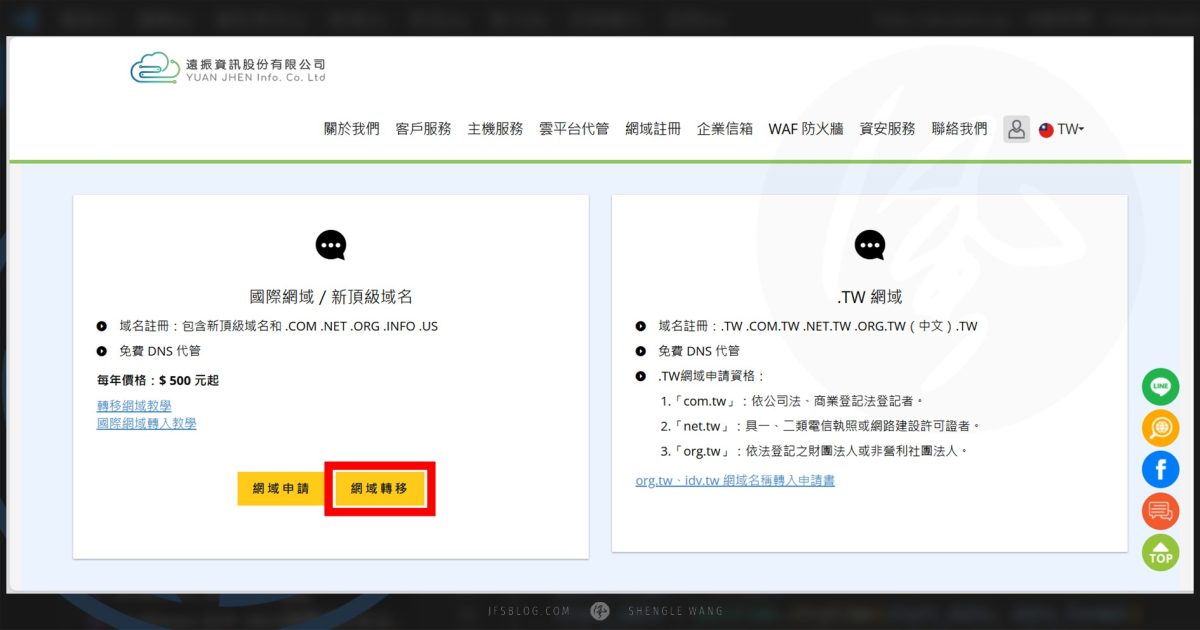Open the account login person icon
Screen dimensions: 1200x630
(1016, 129)
